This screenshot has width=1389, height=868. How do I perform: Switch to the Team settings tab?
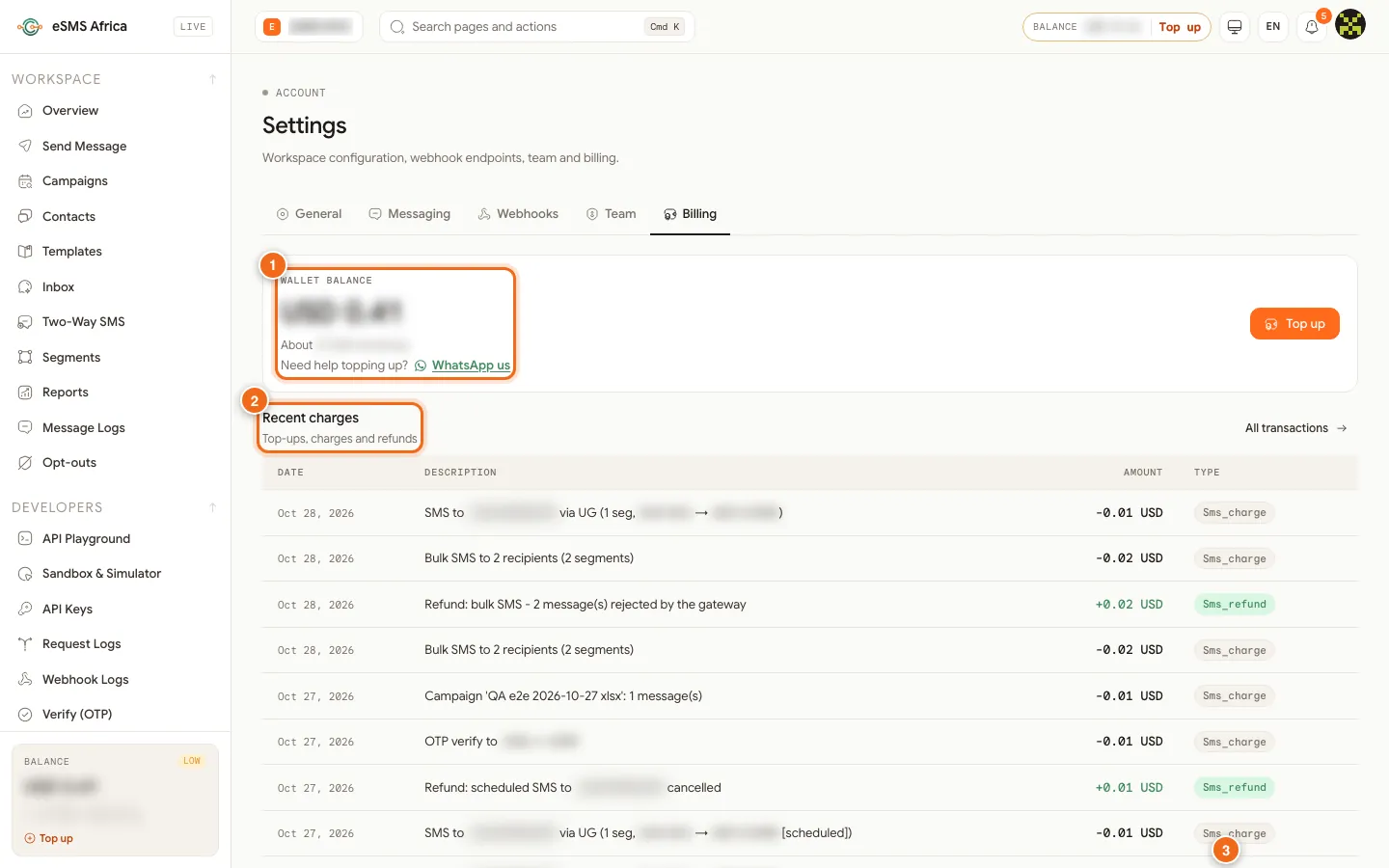[611, 214]
